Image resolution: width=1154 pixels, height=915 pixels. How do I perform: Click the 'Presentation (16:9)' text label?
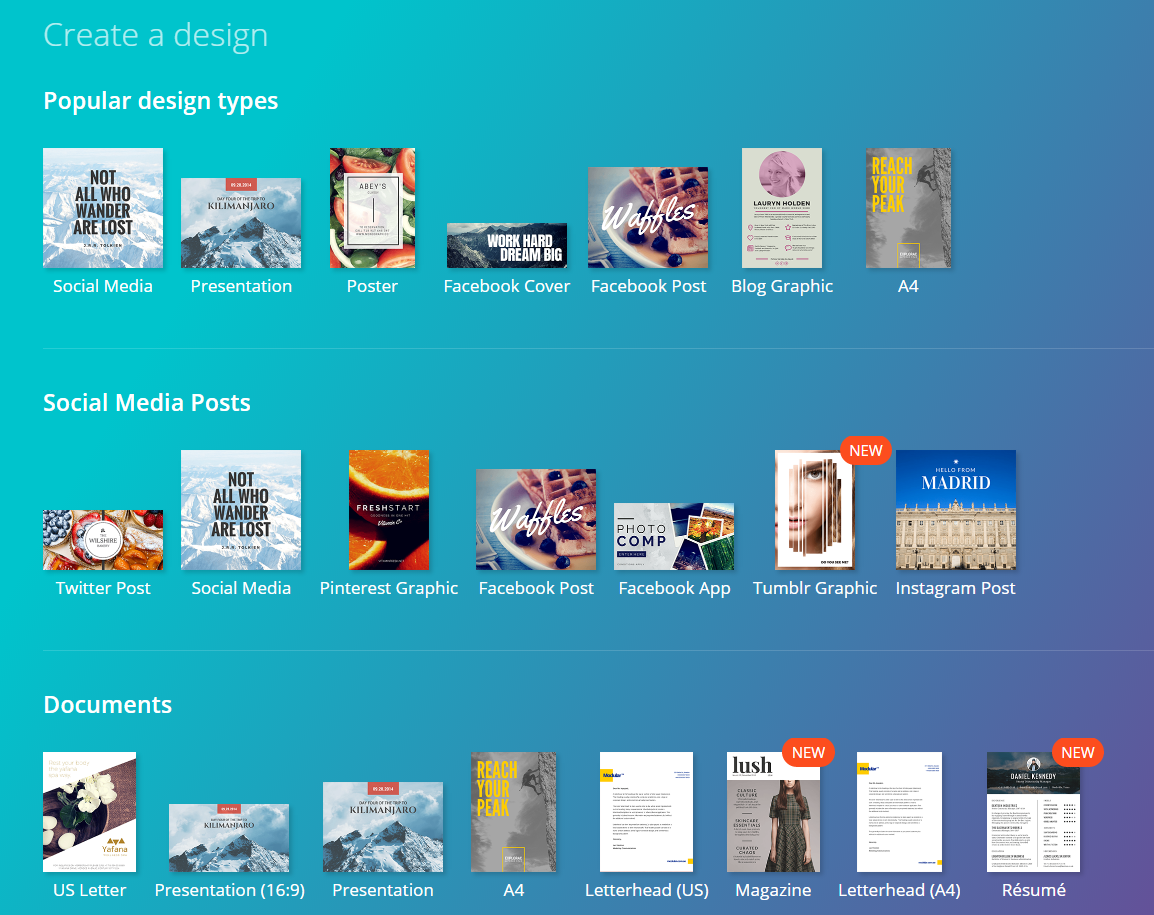point(229,890)
